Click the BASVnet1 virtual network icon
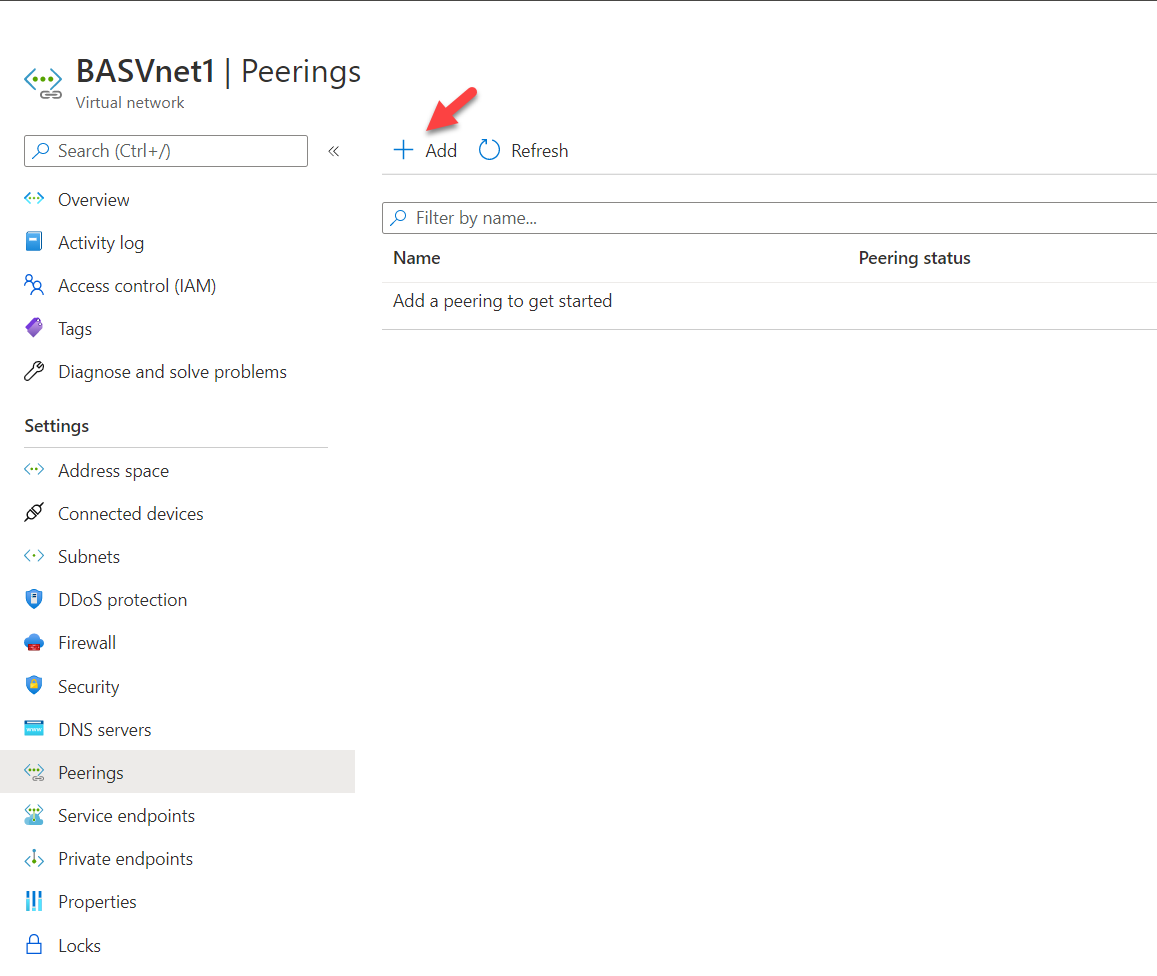This screenshot has width=1157, height=976. coord(43,83)
